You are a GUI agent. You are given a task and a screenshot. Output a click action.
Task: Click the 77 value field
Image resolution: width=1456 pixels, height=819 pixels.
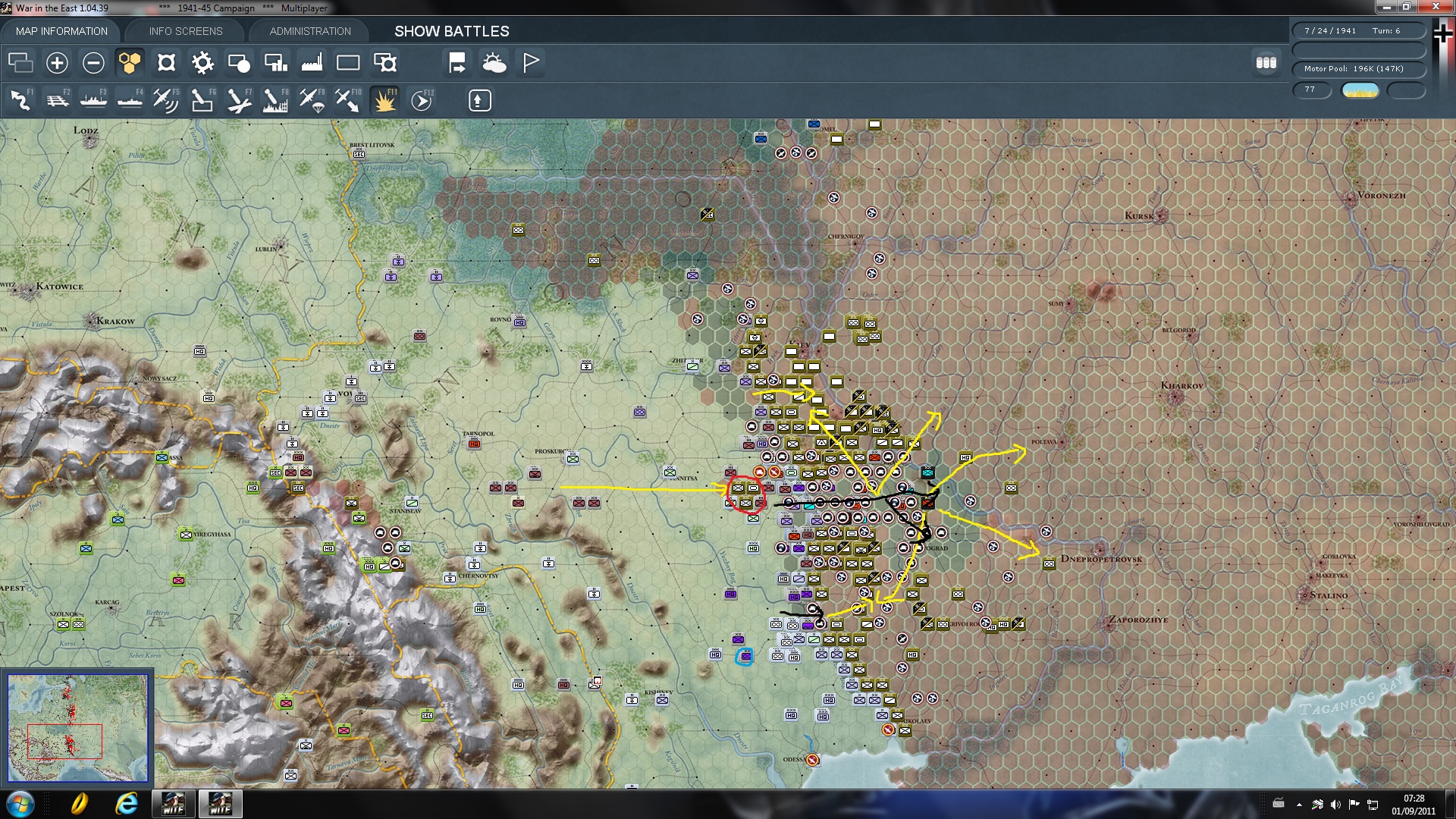[1312, 89]
